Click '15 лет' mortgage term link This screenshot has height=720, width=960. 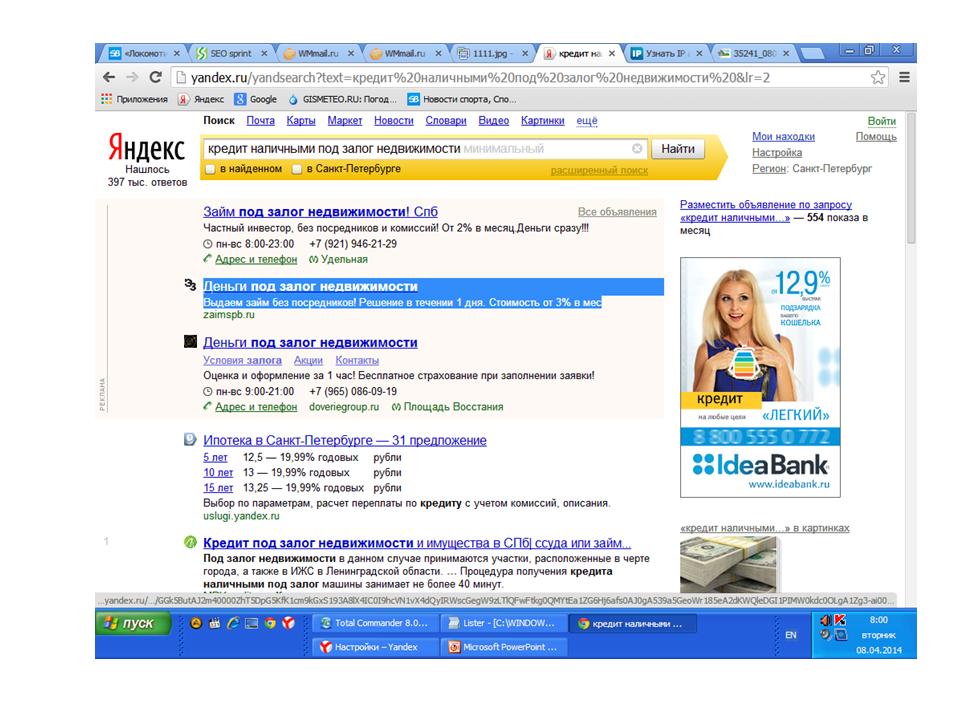point(218,488)
